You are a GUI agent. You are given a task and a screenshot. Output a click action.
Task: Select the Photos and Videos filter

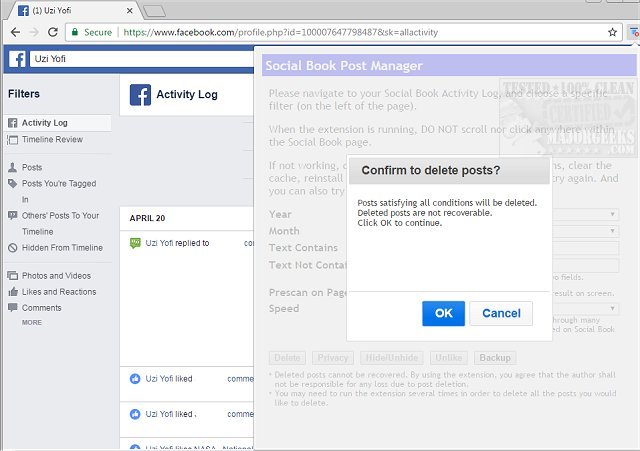point(56,276)
